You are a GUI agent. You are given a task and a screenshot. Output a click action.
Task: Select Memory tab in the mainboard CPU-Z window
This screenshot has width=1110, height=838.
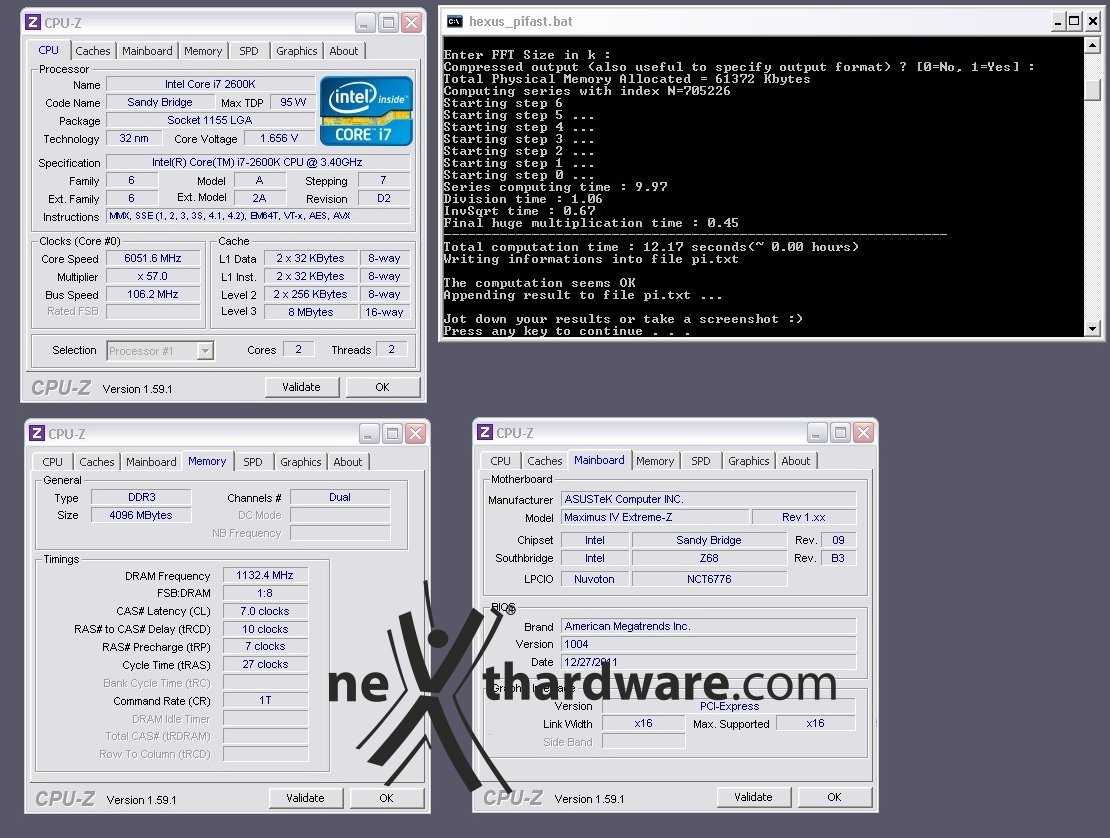[655, 461]
